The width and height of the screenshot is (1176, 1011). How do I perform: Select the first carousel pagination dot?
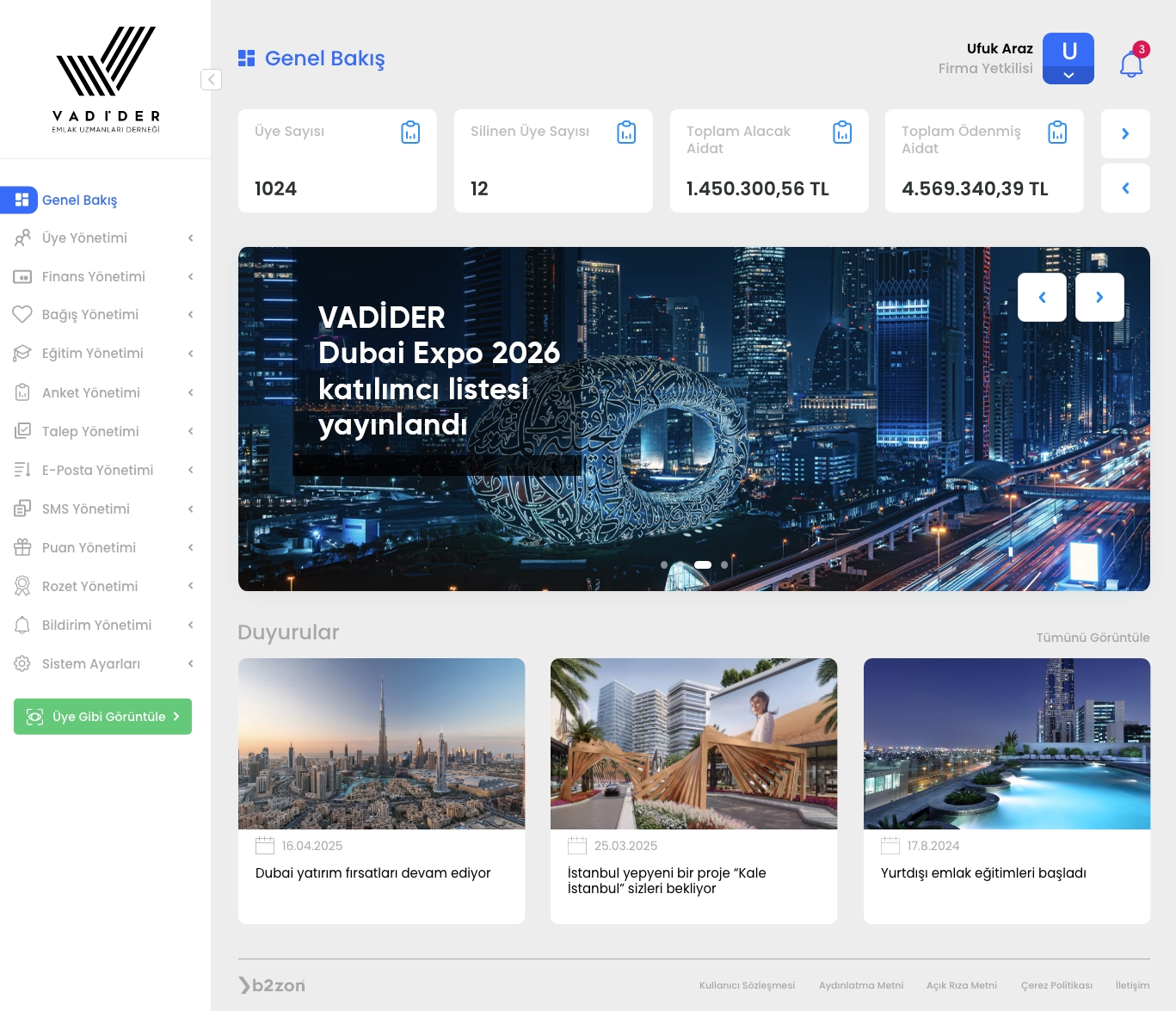tap(664, 565)
